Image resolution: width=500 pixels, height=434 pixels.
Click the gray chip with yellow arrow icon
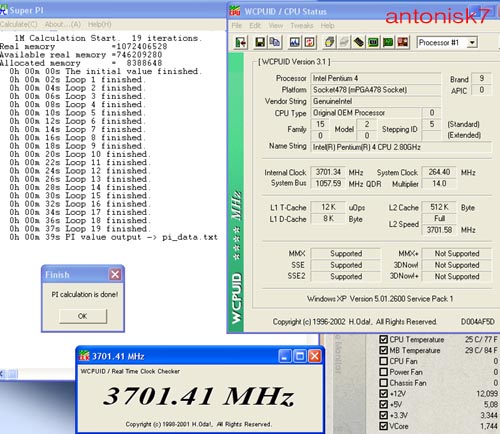pyautogui.click(x=329, y=42)
